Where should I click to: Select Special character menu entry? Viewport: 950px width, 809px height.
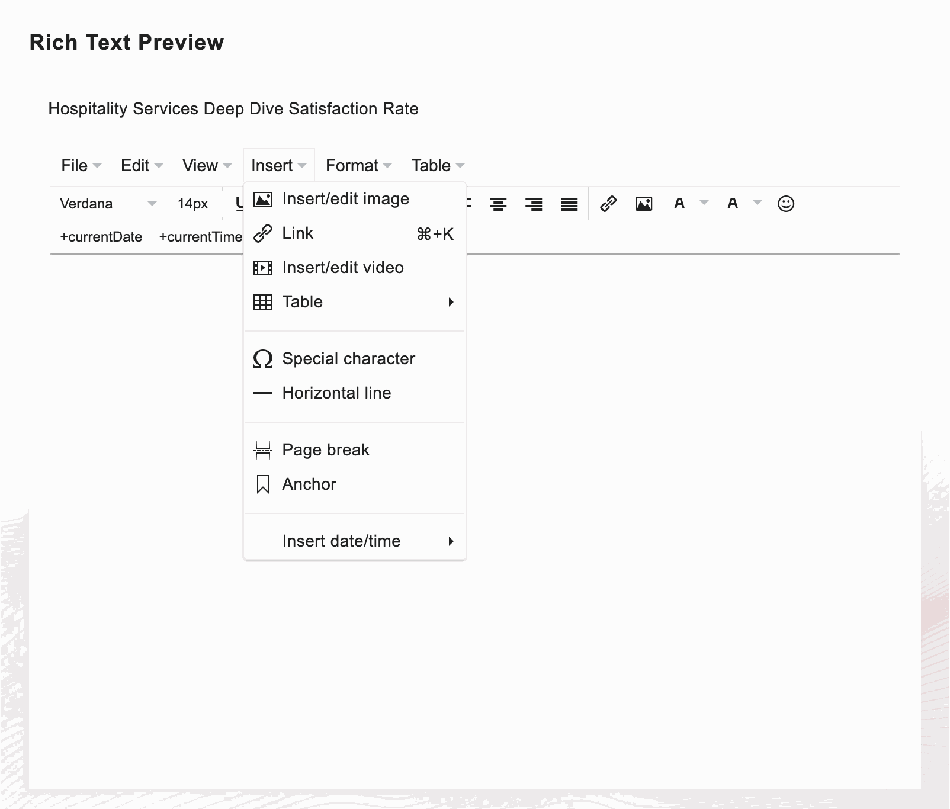click(x=354, y=359)
